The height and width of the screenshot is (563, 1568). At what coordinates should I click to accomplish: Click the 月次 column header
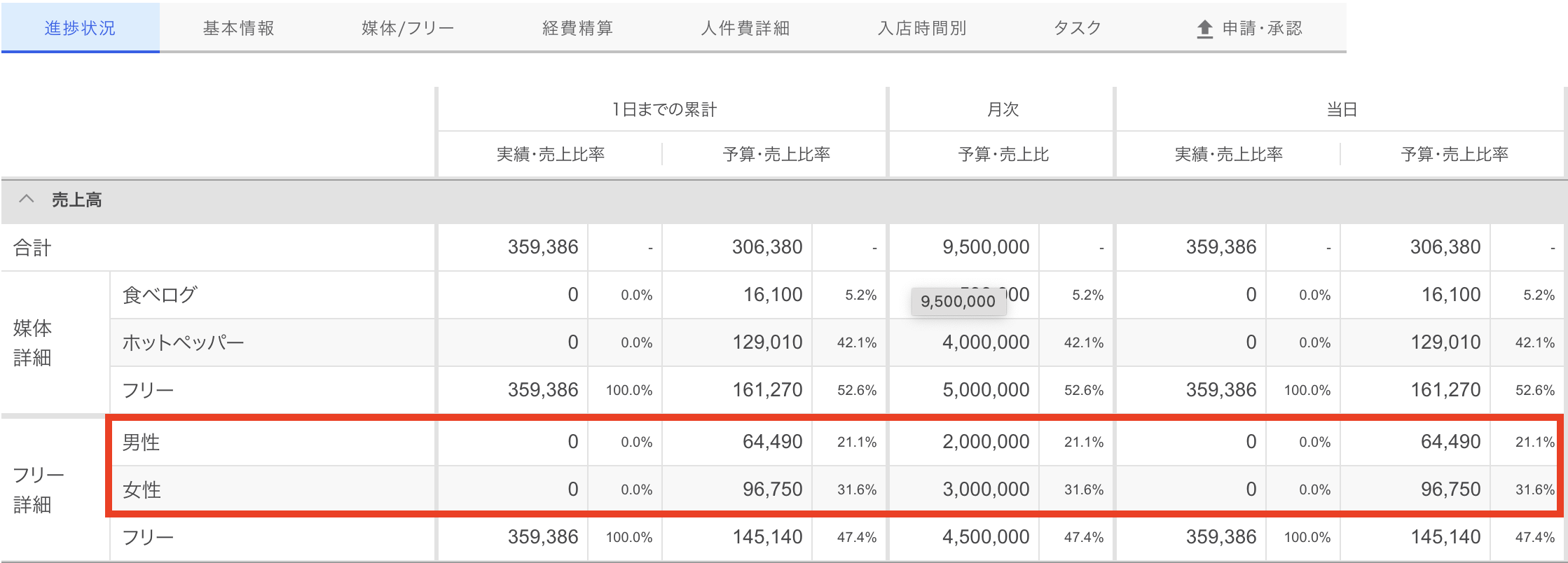1002,109
